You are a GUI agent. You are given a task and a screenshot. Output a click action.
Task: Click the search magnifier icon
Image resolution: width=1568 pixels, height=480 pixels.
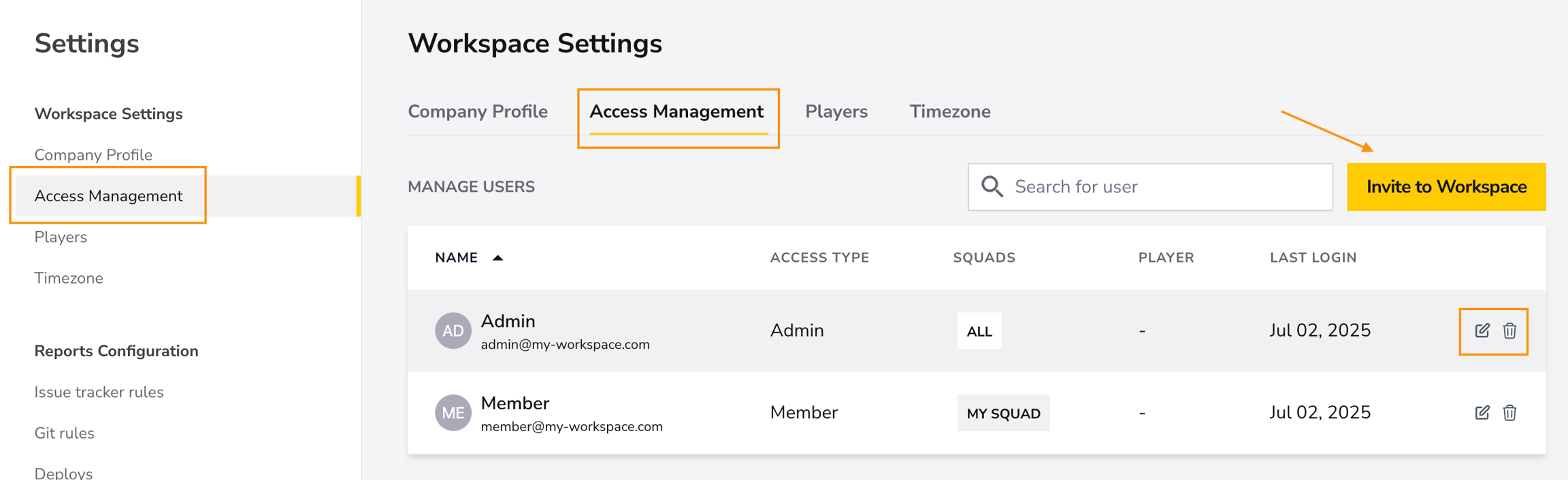click(992, 186)
